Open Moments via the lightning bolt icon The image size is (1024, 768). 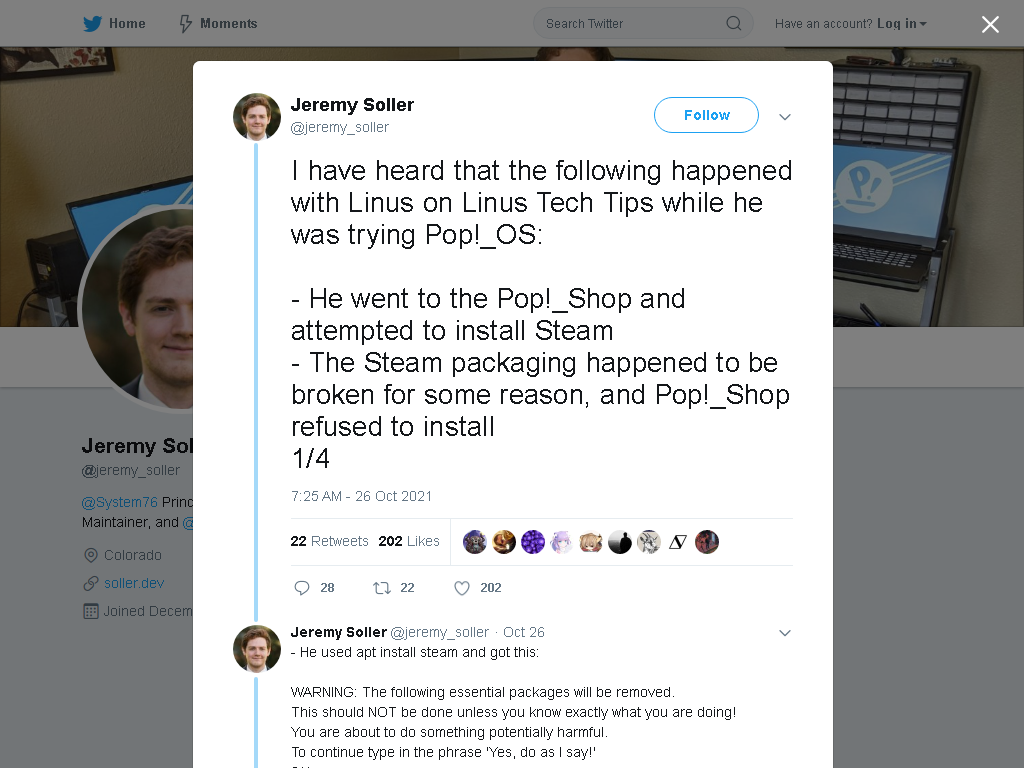click(185, 24)
